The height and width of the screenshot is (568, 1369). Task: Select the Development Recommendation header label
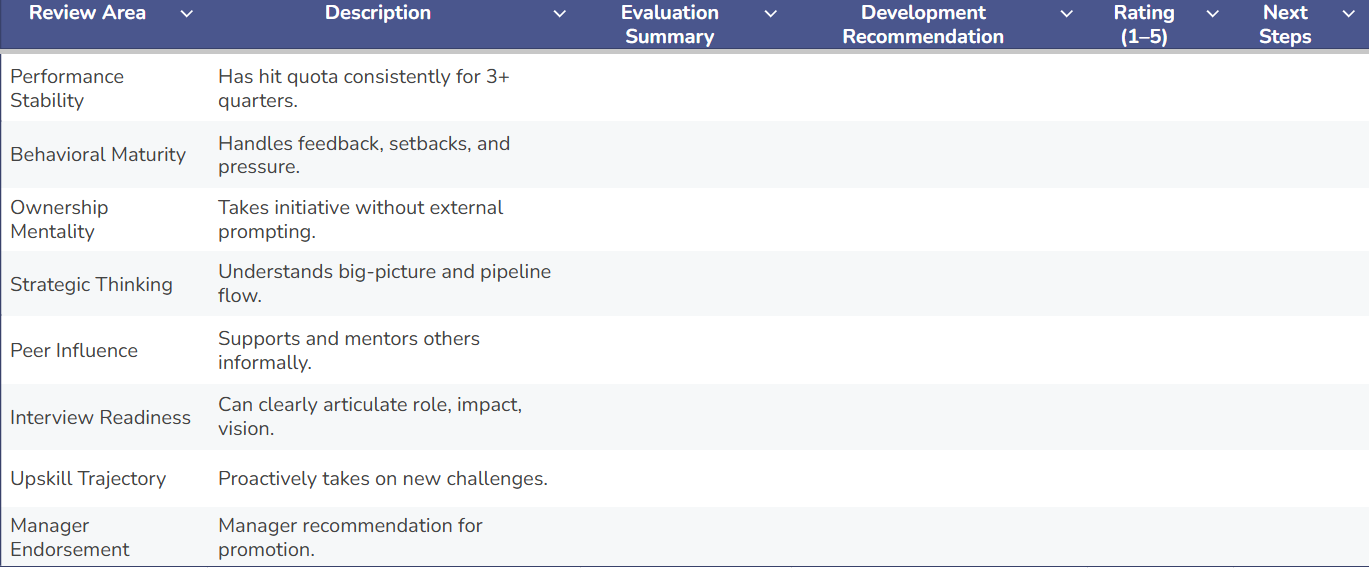click(x=923, y=25)
